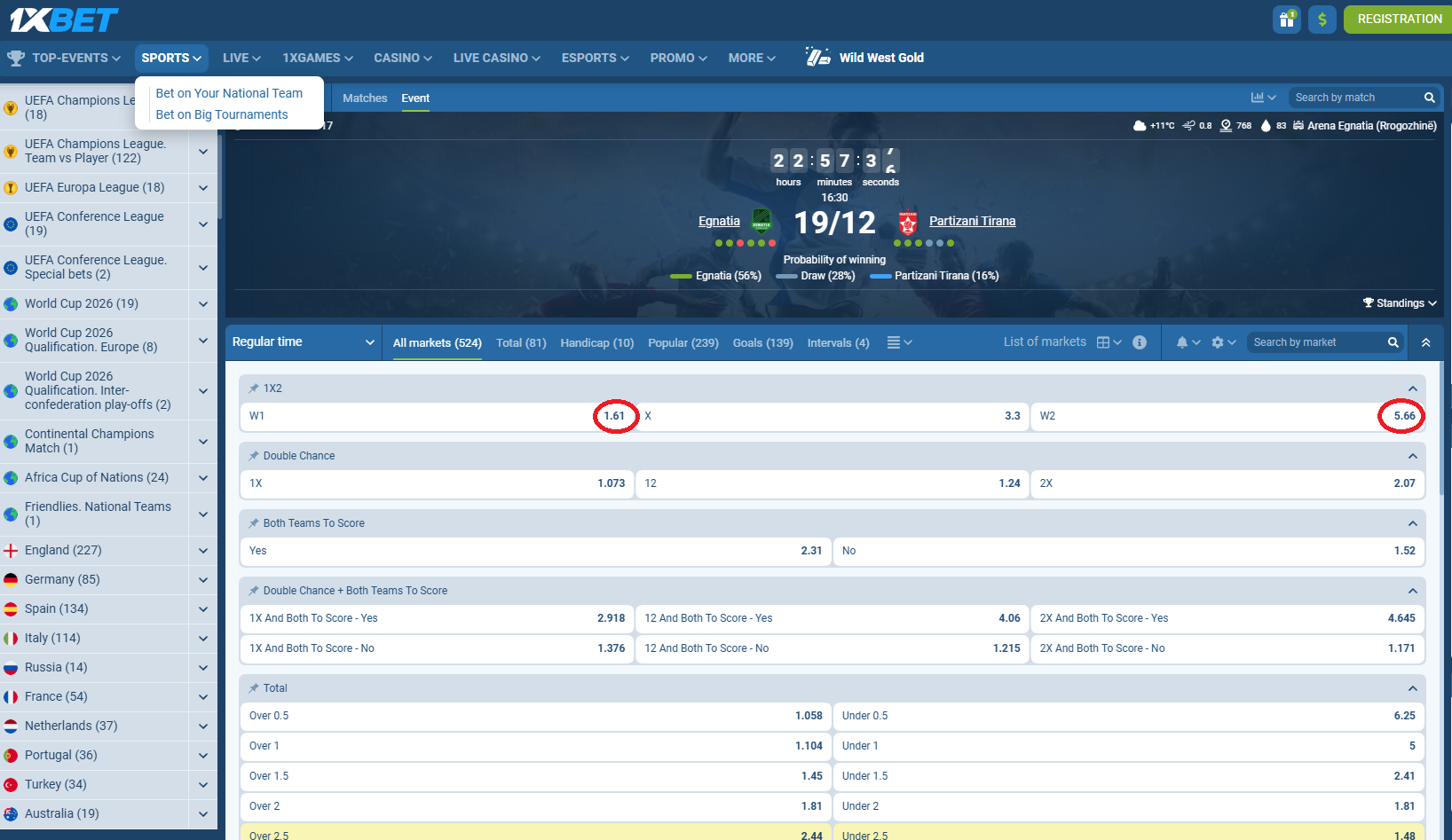
Task: Open the settings gear in markets toolbar
Action: click(x=1218, y=341)
